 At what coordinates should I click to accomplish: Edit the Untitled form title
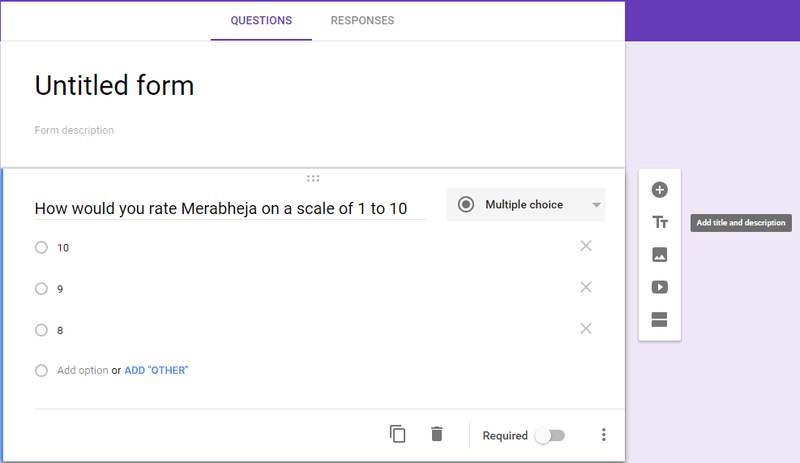tap(114, 85)
